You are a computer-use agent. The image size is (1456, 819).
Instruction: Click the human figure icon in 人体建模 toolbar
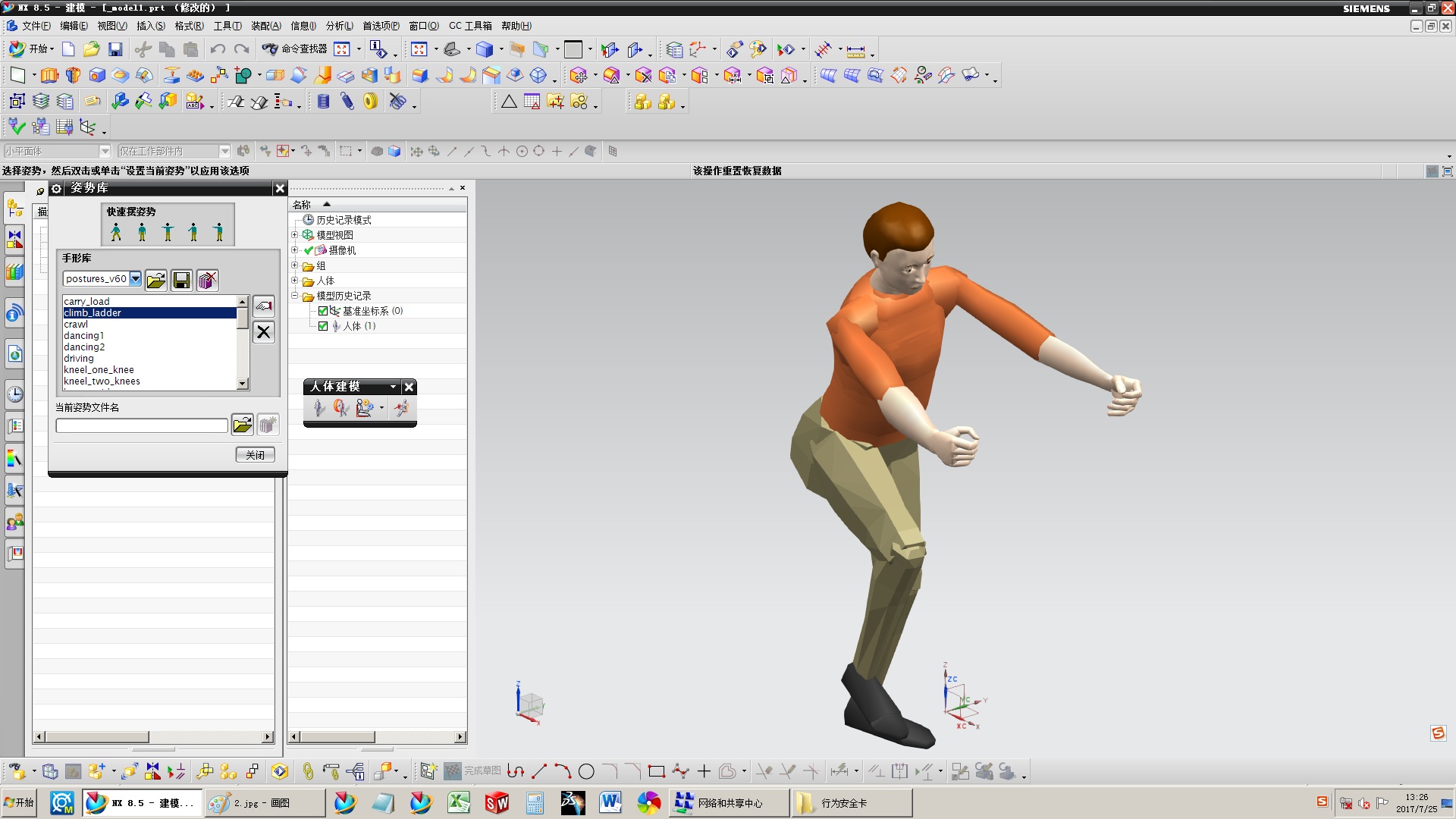coord(319,408)
